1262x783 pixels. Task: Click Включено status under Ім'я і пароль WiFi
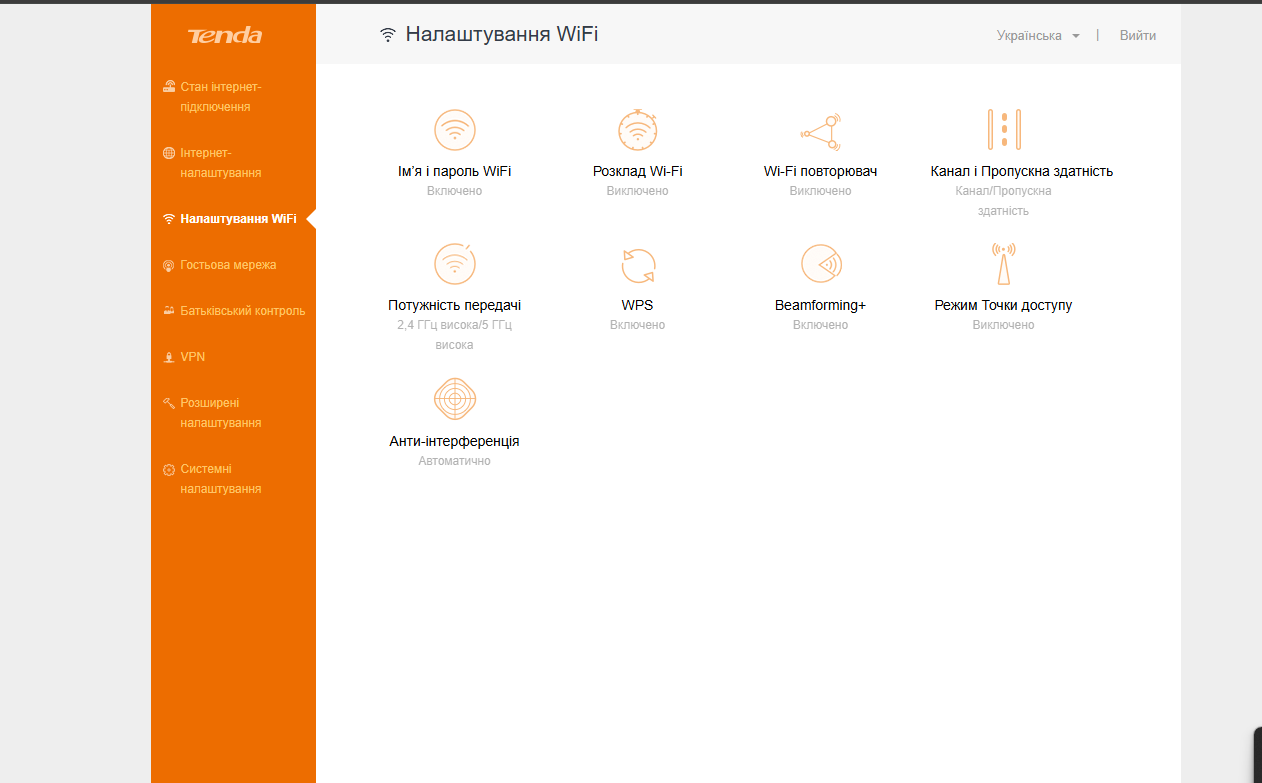pyautogui.click(x=455, y=191)
